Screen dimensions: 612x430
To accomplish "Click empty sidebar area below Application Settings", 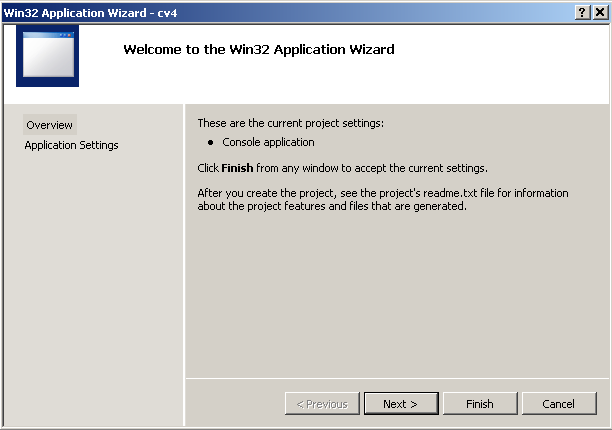I will pyautogui.click(x=93, y=289).
